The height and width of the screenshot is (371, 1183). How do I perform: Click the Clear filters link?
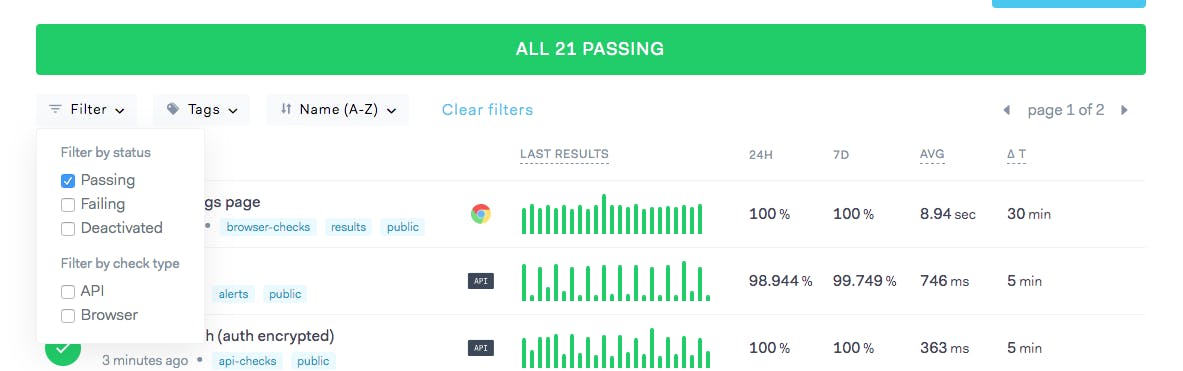click(487, 110)
